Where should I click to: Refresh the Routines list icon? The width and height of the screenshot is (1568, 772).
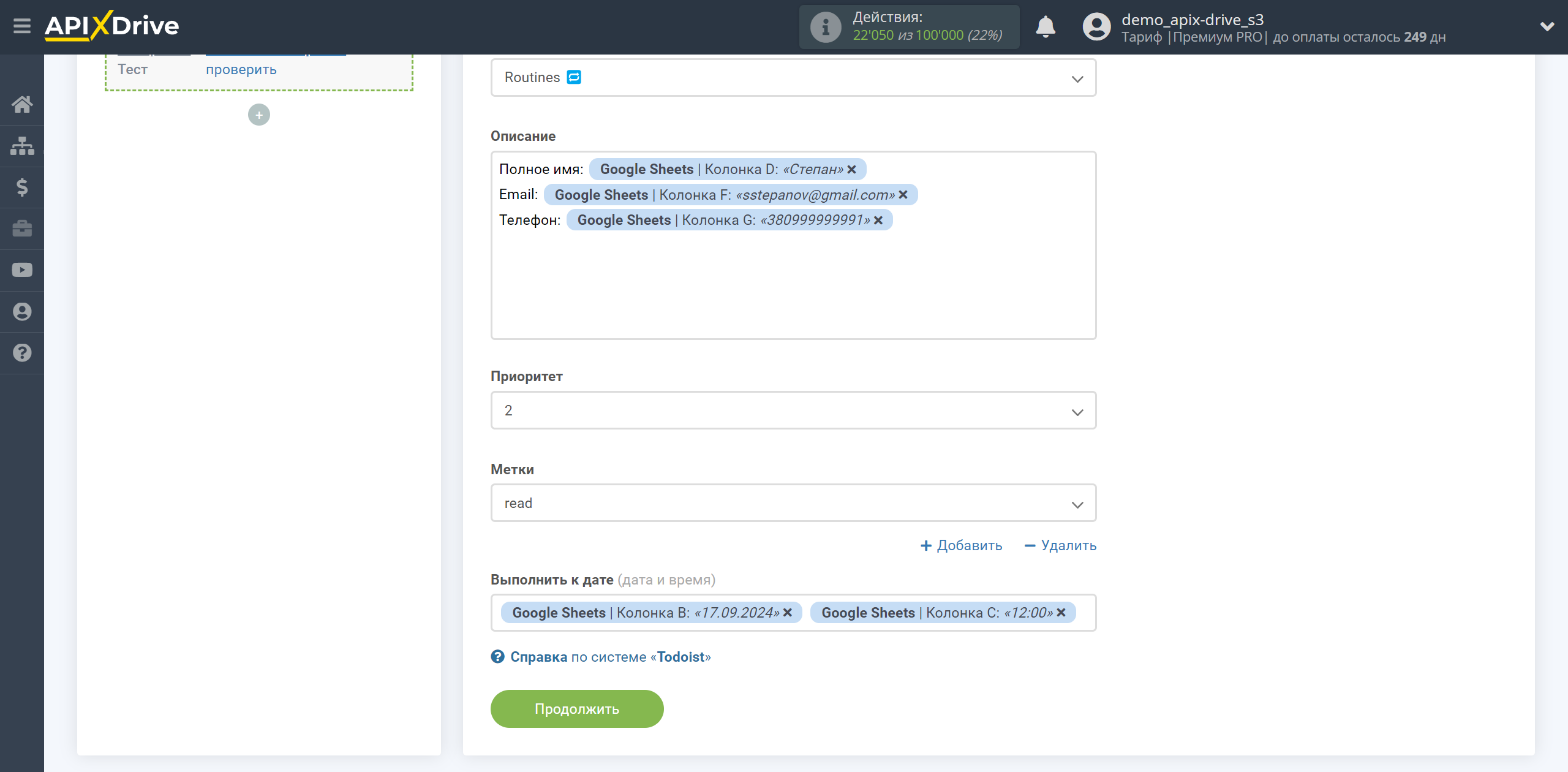click(574, 77)
